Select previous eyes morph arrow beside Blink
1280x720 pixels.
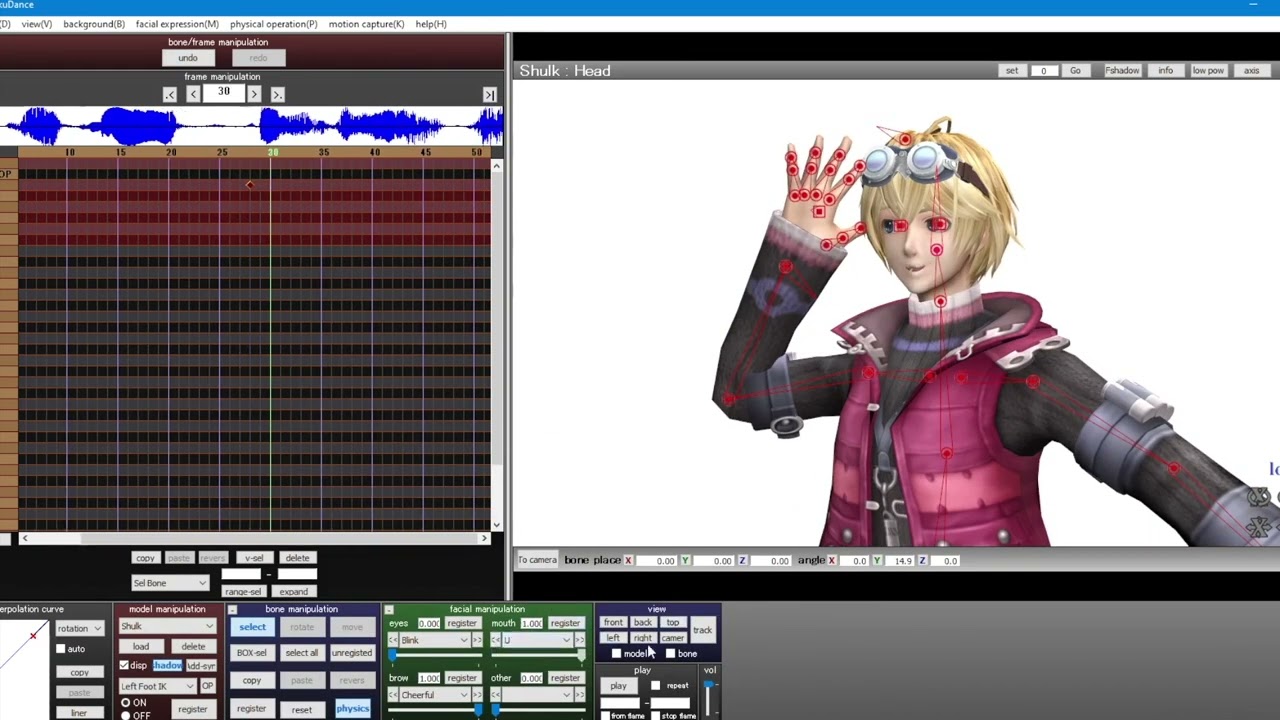tap(393, 640)
